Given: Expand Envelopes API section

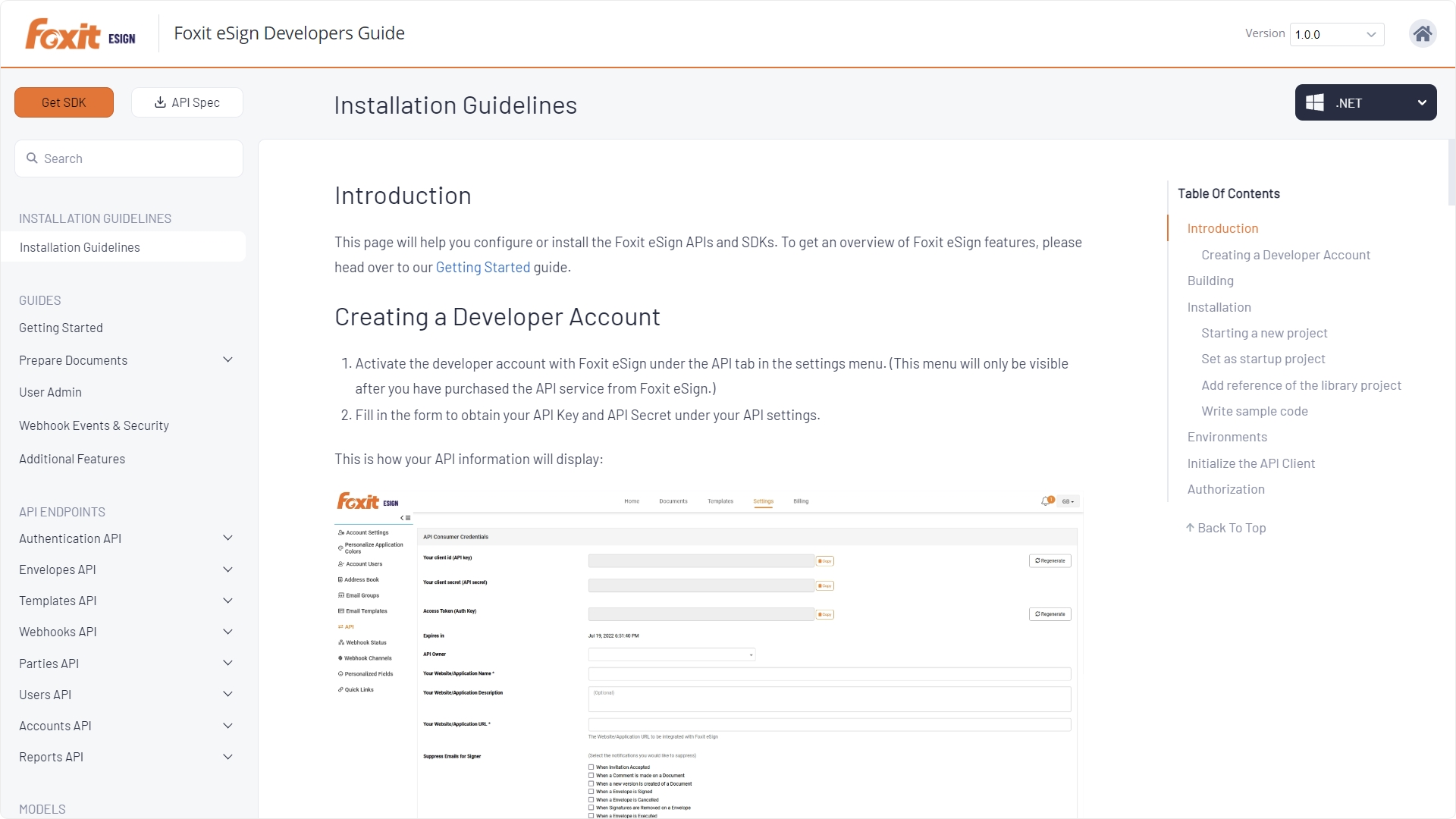Looking at the screenshot, I should coord(227,570).
